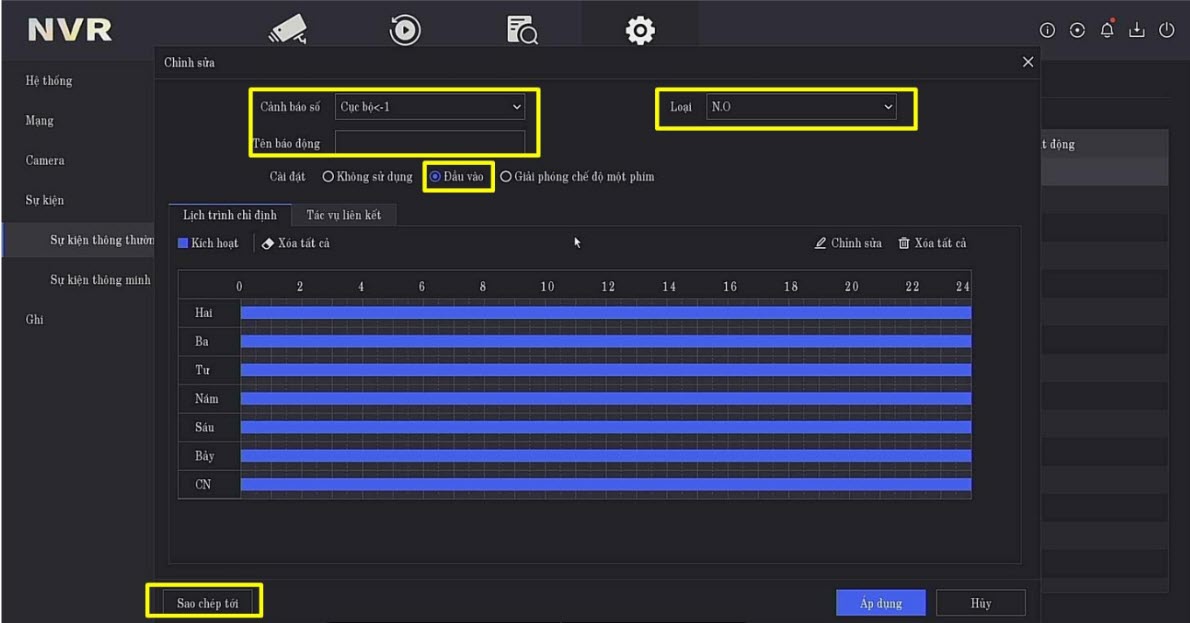Select the 'Không sử dụng' radio option

(328, 177)
